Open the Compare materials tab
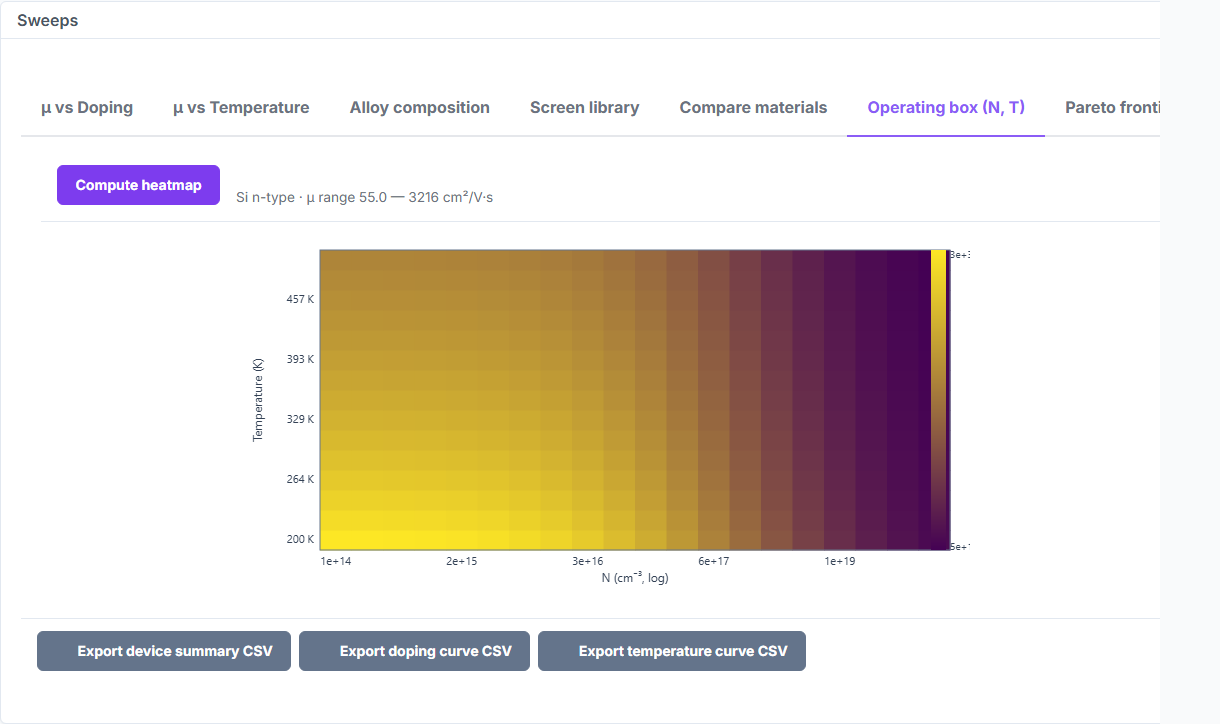 pyautogui.click(x=754, y=107)
